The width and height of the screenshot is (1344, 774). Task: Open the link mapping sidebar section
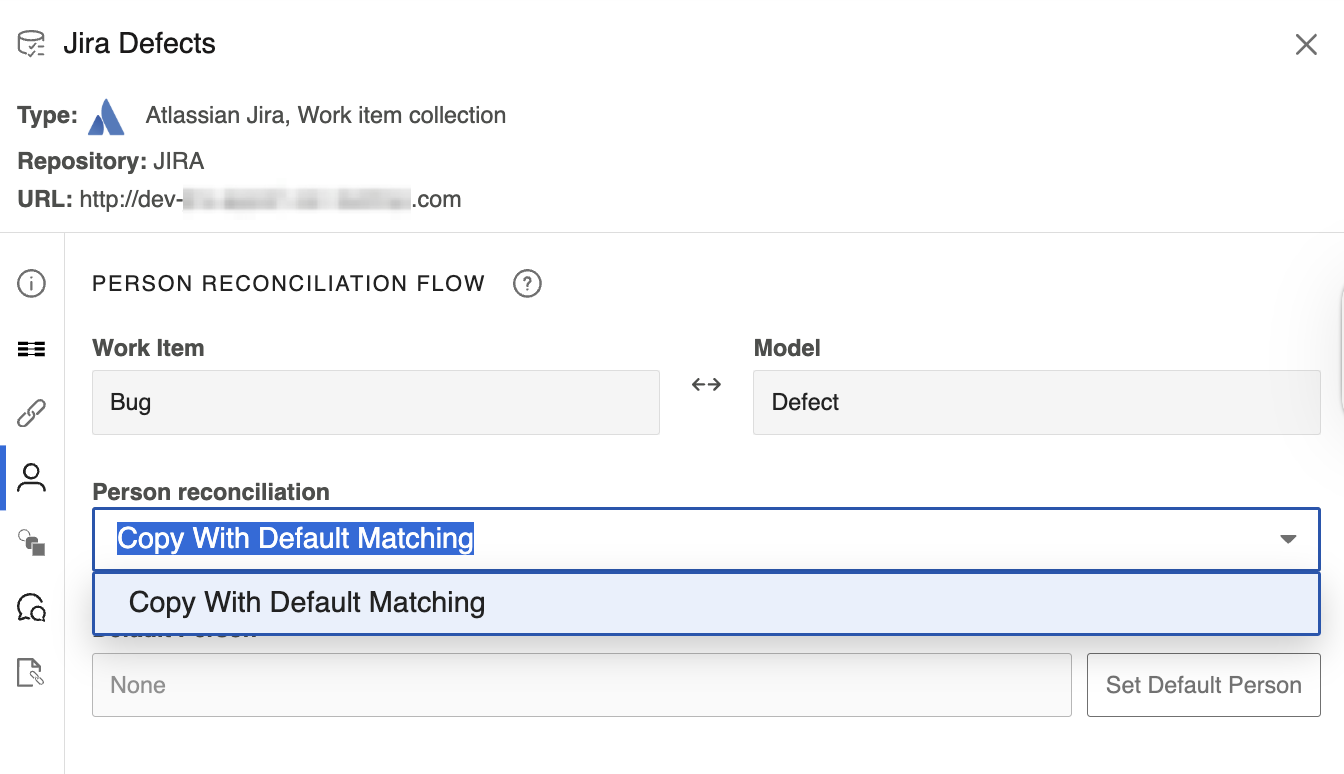31,413
